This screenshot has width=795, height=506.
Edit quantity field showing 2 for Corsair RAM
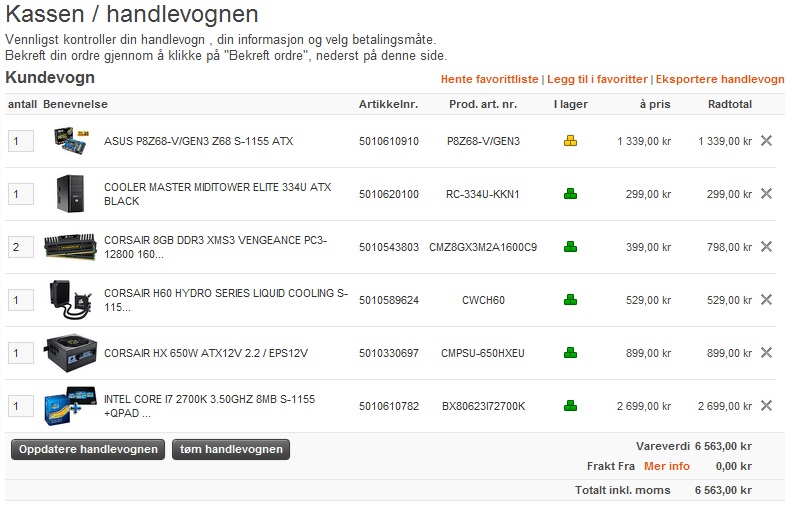(21, 247)
